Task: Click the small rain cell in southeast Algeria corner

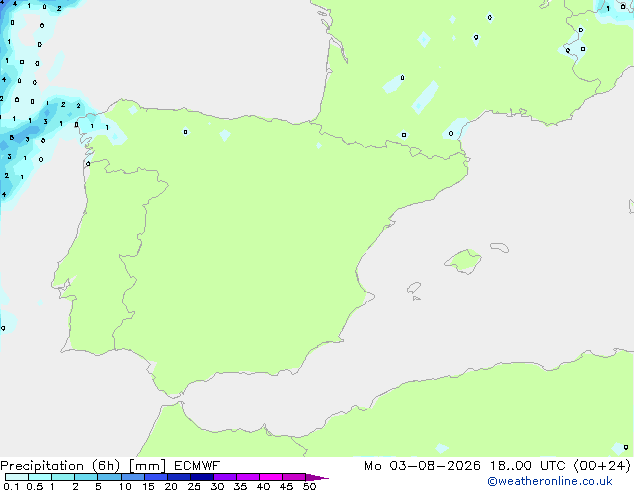Action: click(620, 448)
